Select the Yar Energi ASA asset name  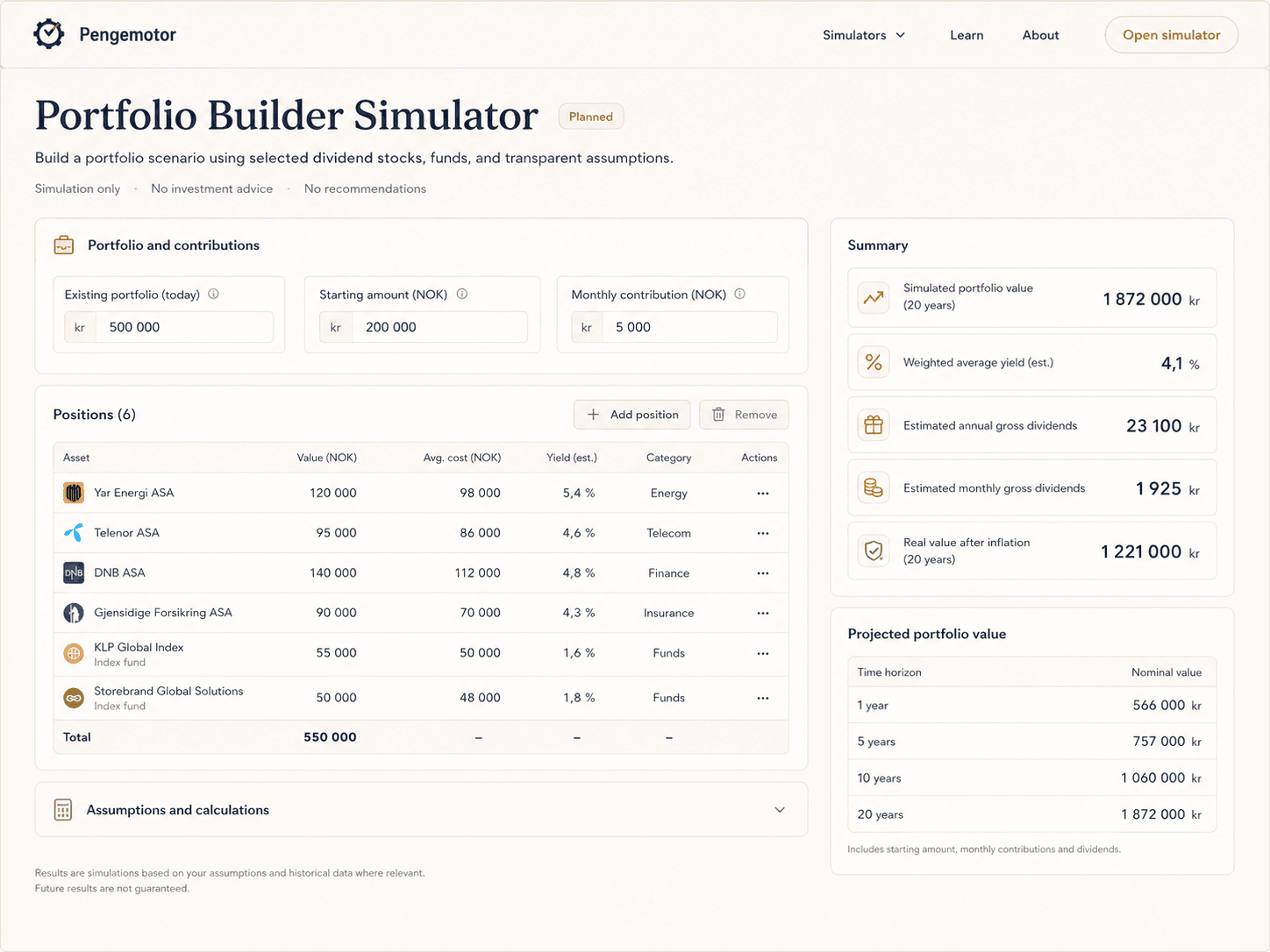134,493
